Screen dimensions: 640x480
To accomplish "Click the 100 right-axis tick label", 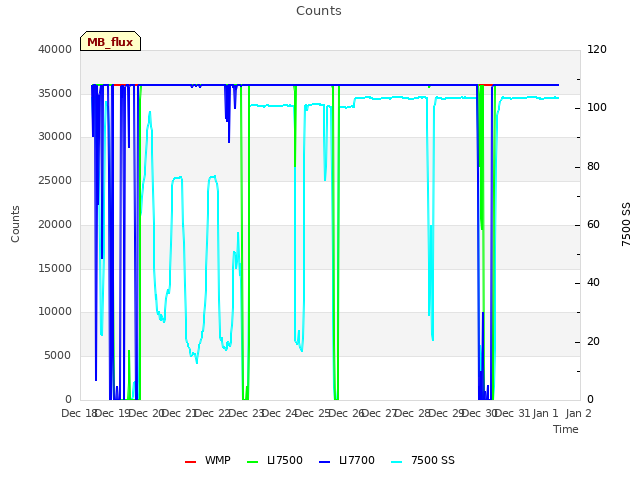I will tap(597, 107).
